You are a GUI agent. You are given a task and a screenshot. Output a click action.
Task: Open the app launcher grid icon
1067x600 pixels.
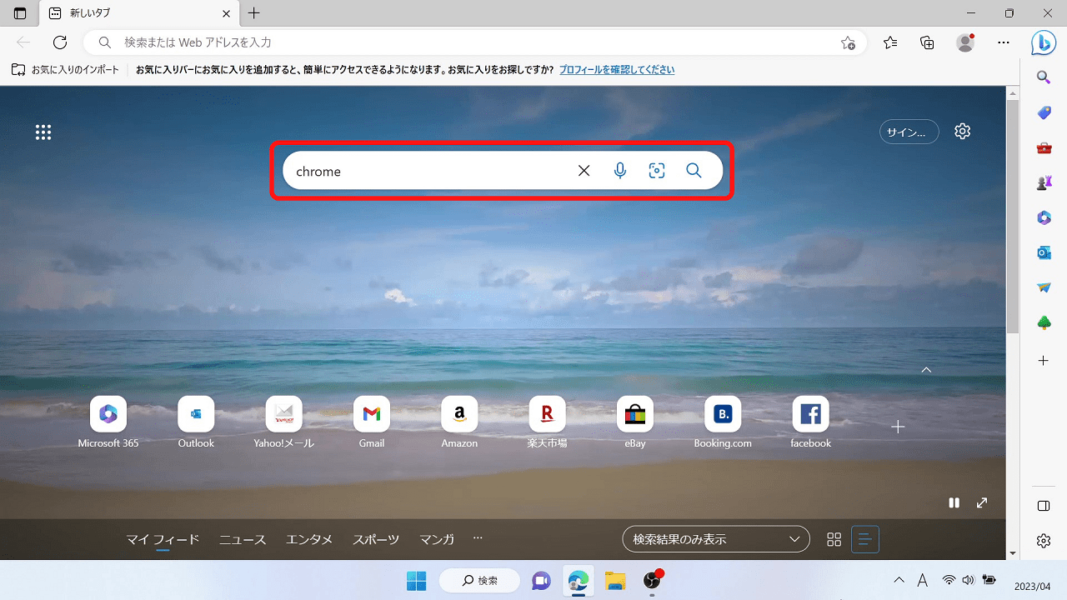tap(43, 131)
